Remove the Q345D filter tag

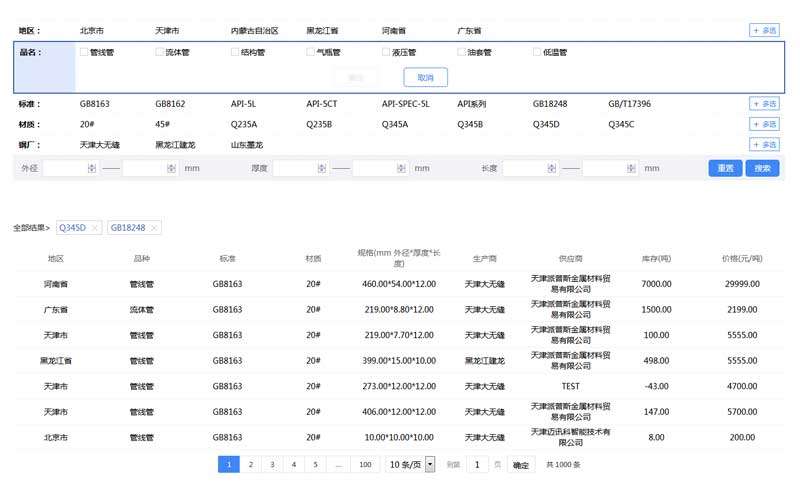[95, 228]
